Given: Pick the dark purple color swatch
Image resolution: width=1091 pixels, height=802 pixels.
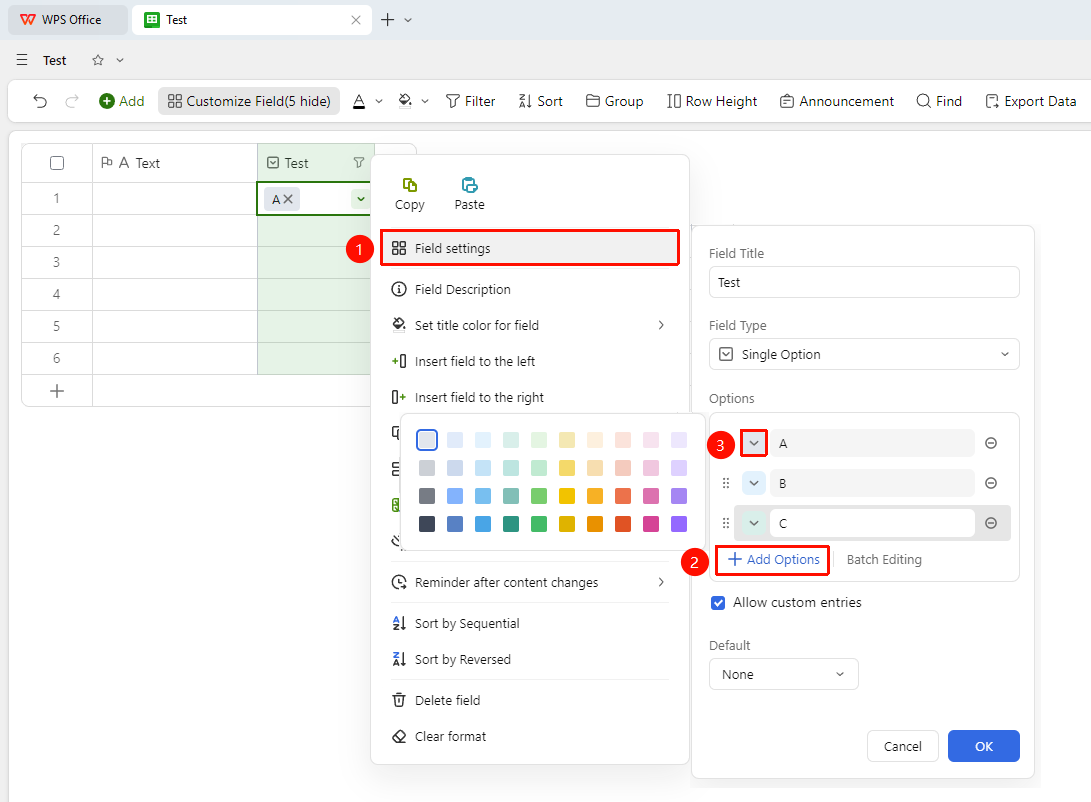Looking at the screenshot, I should pyautogui.click(x=678, y=524).
